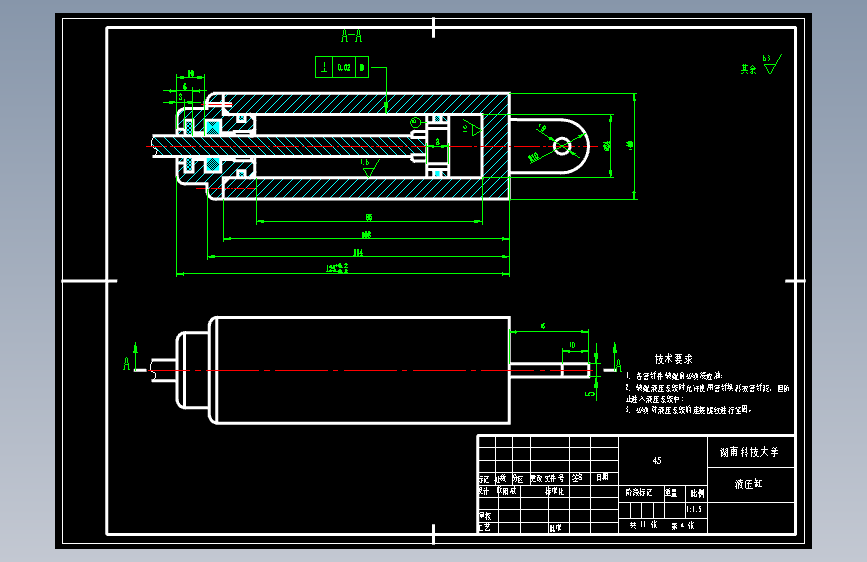Click the perpendicularity symbol in tolerance frame
The image size is (867, 562).
click(324, 67)
